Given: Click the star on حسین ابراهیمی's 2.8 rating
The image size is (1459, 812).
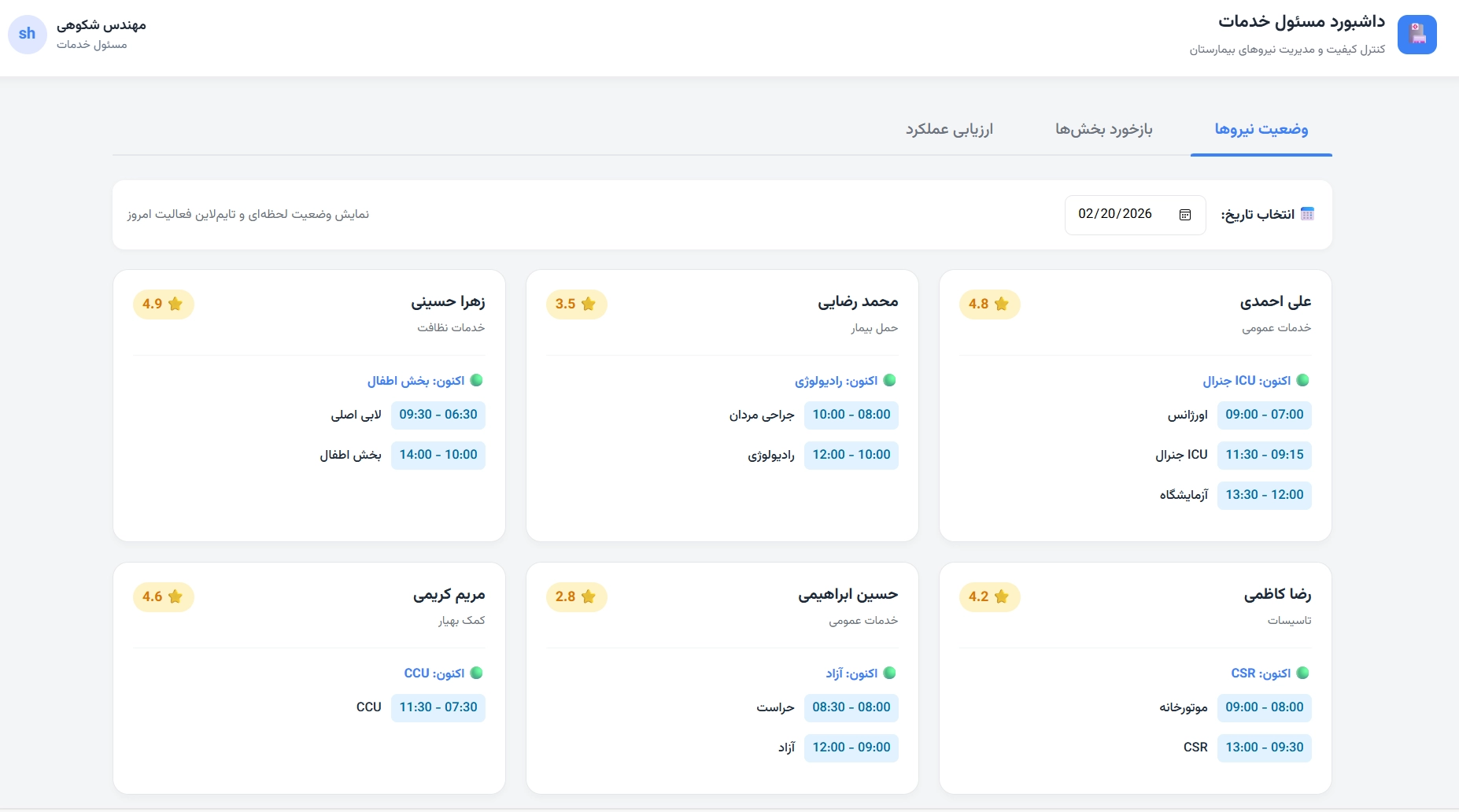Looking at the screenshot, I should (x=588, y=597).
